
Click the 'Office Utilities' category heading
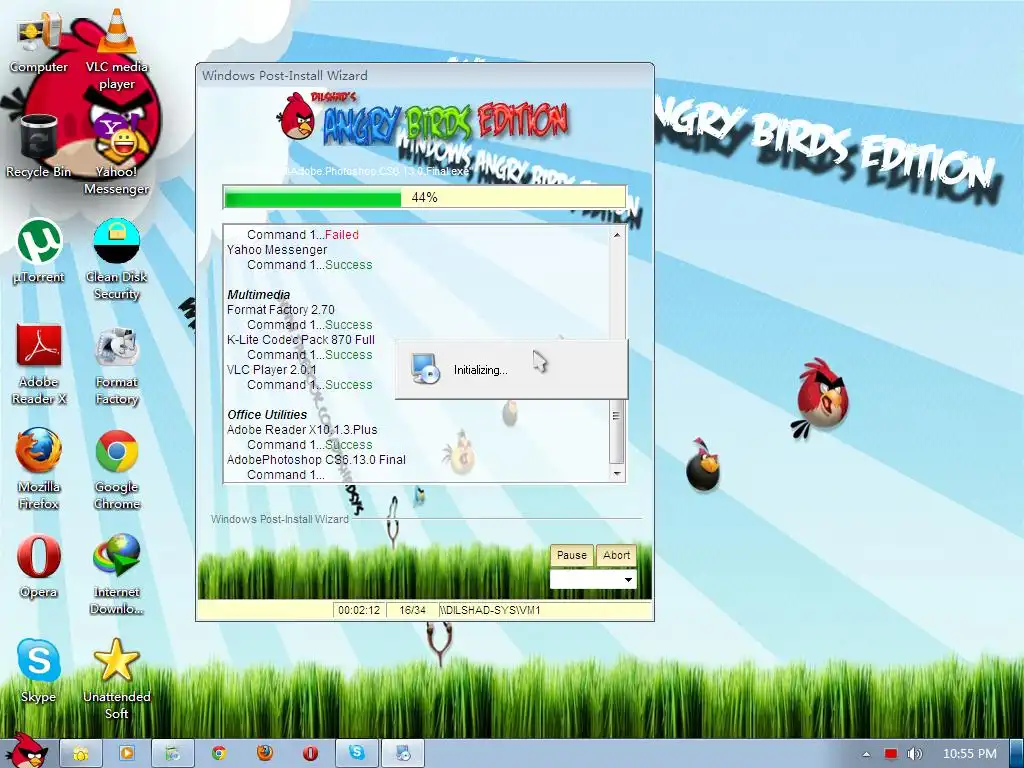(x=267, y=415)
